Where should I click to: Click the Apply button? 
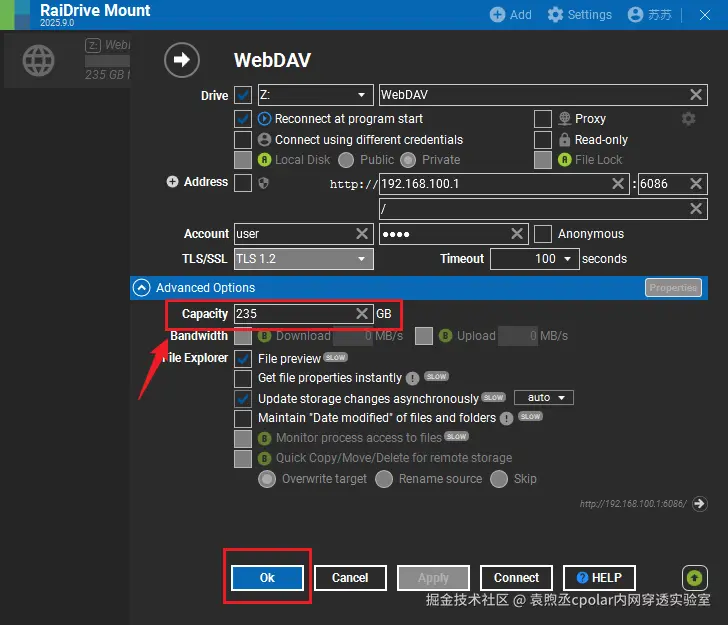click(x=433, y=578)
